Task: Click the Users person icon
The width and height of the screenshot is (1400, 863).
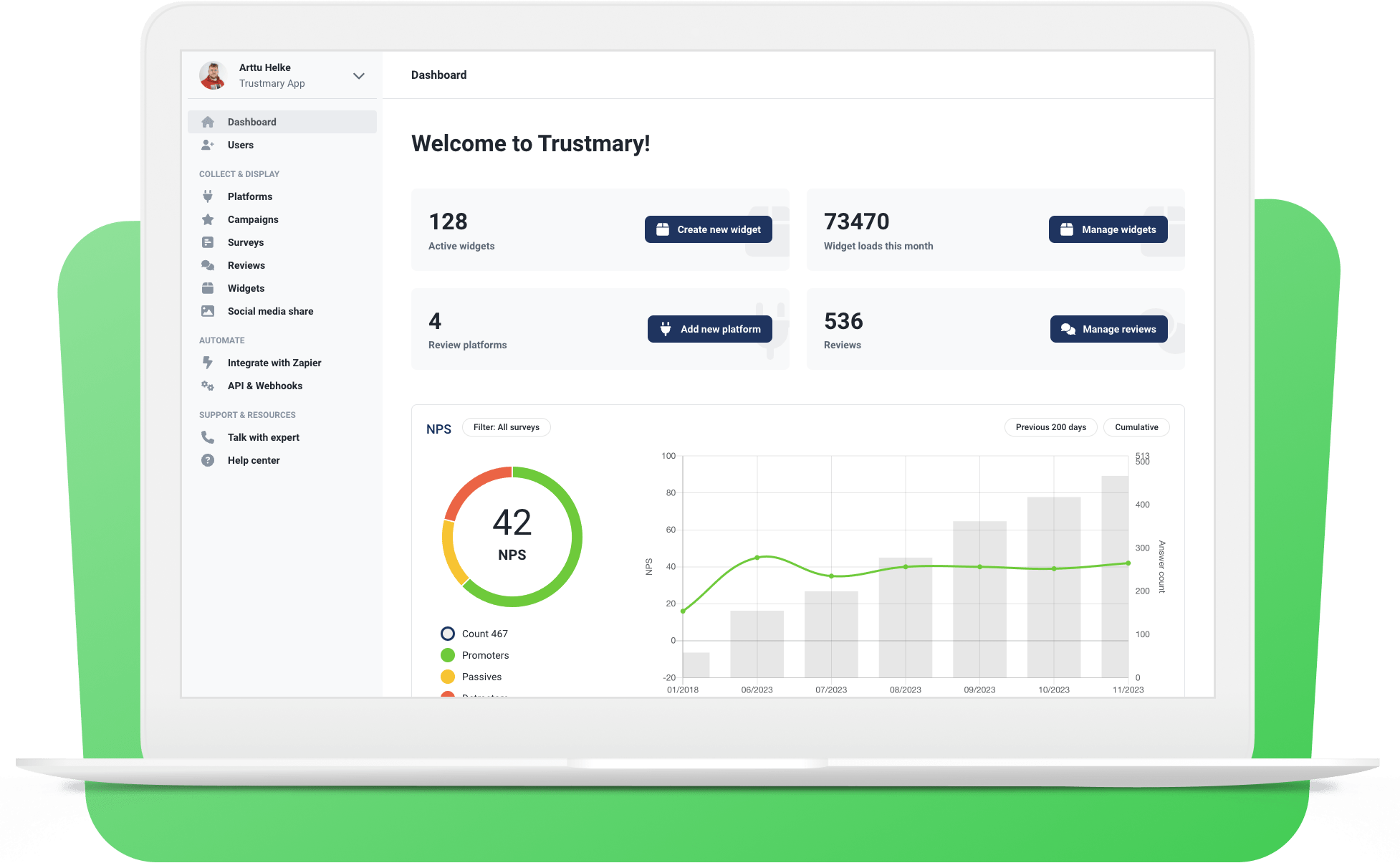Action: pyautogui.click(x=208, y=145)
